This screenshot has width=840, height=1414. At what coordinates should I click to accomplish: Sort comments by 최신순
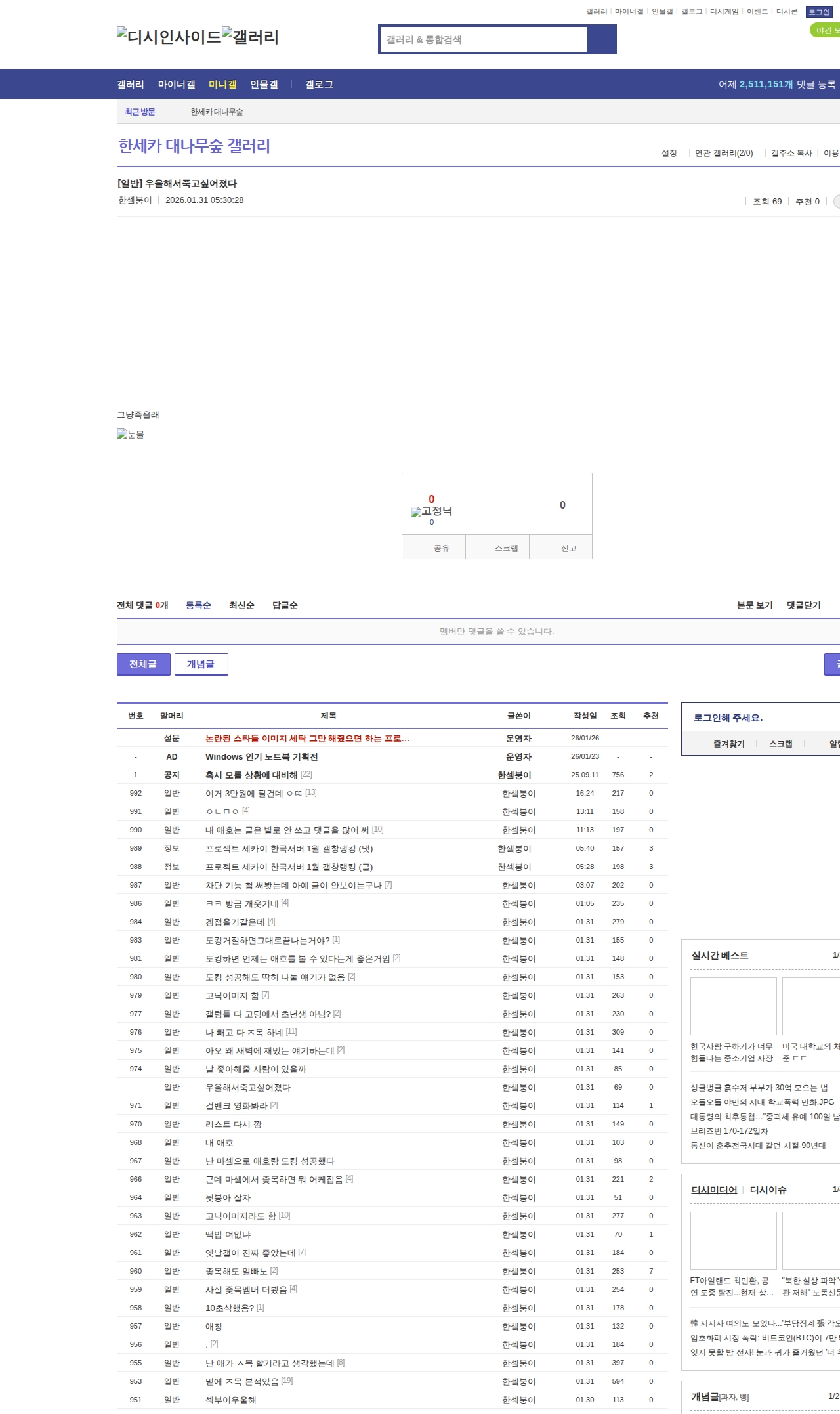241,605
